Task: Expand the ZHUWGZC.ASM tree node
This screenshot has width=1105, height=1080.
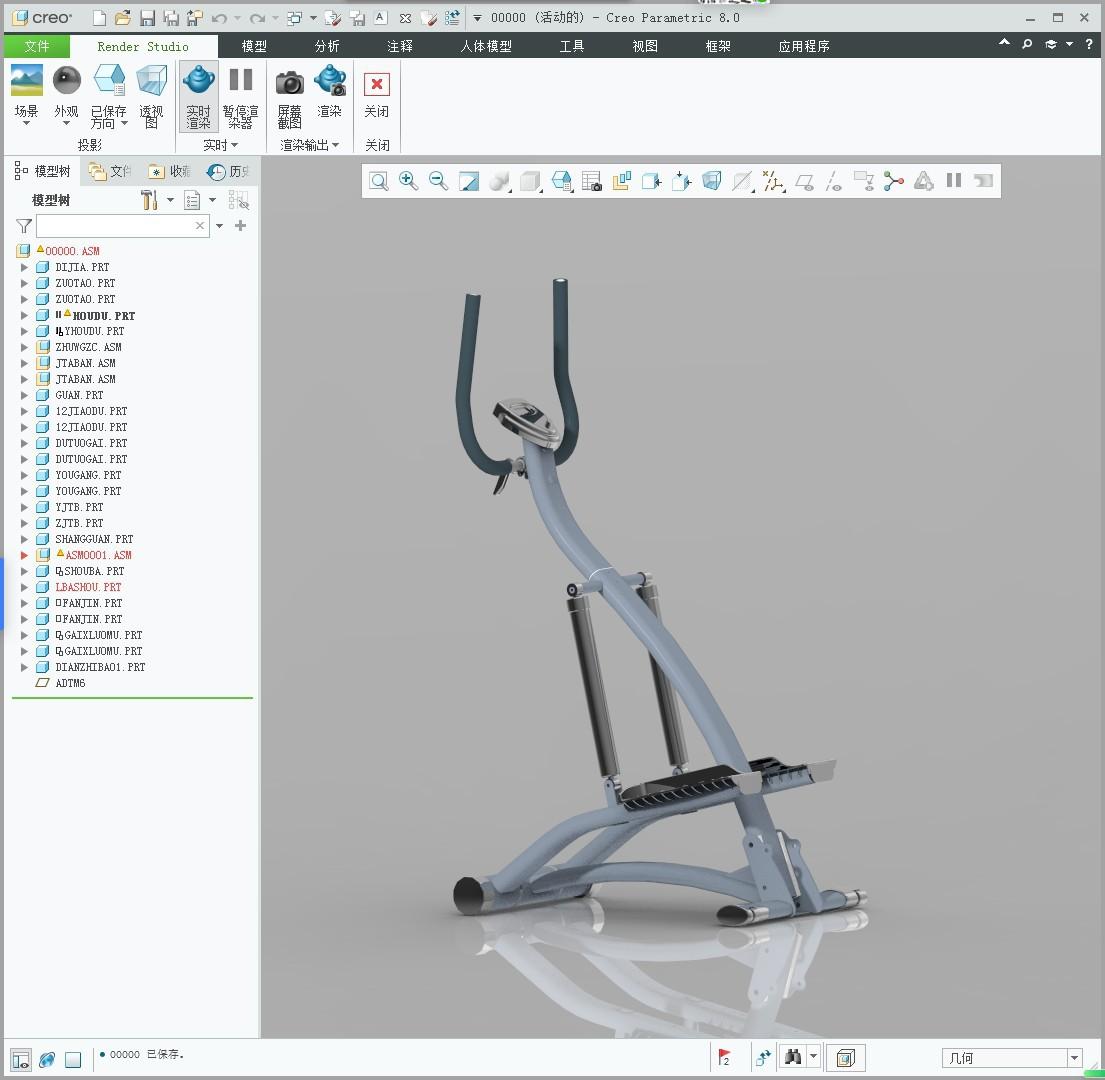Action: coord(25,347)
